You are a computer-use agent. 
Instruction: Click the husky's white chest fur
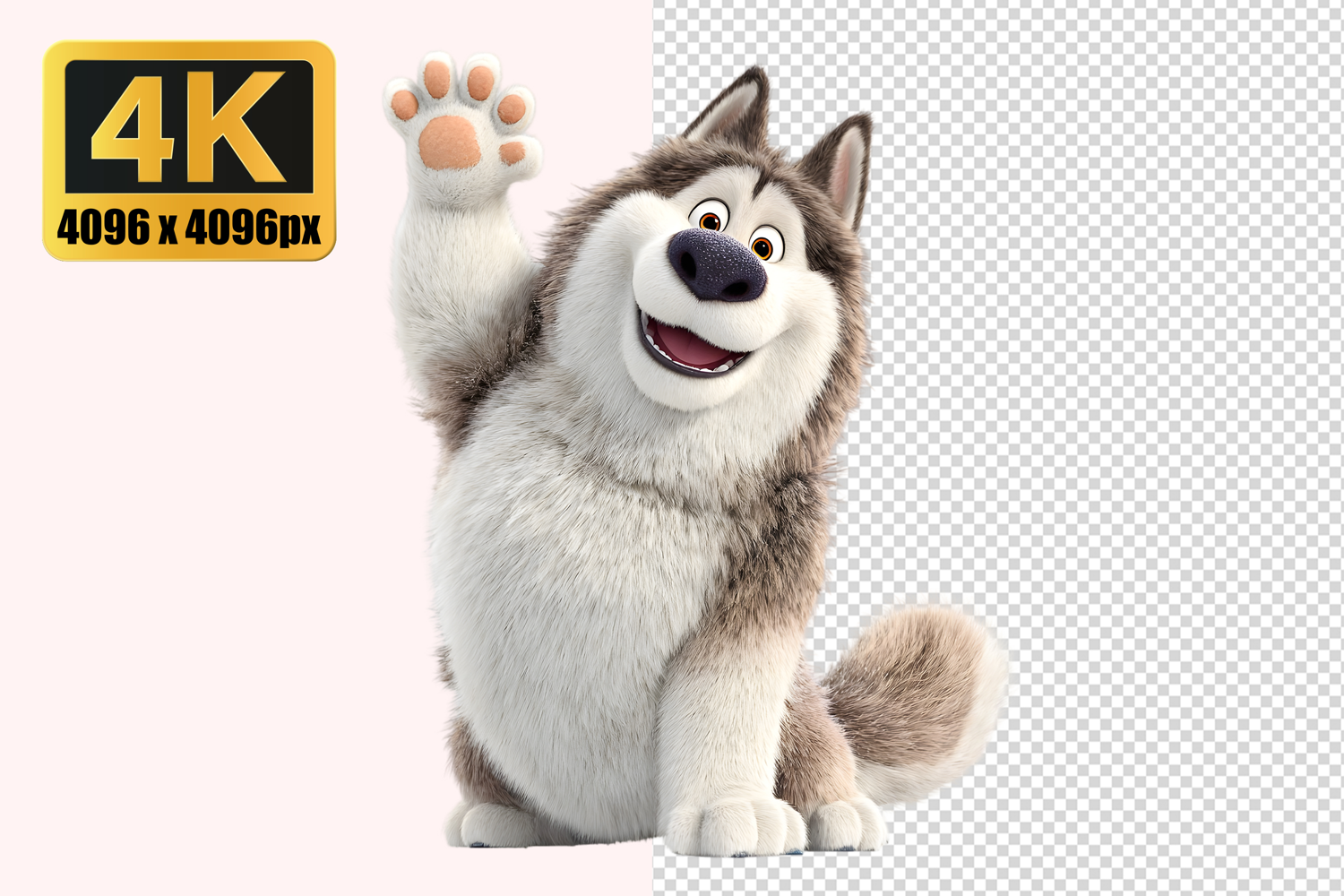tap(573, 556)
